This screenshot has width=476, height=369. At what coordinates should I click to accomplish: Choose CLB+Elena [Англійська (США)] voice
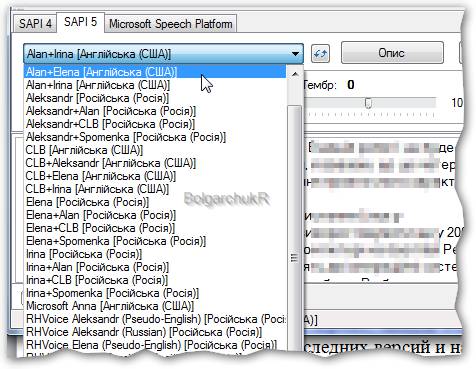pyautogui.click(x=155, y=176)
